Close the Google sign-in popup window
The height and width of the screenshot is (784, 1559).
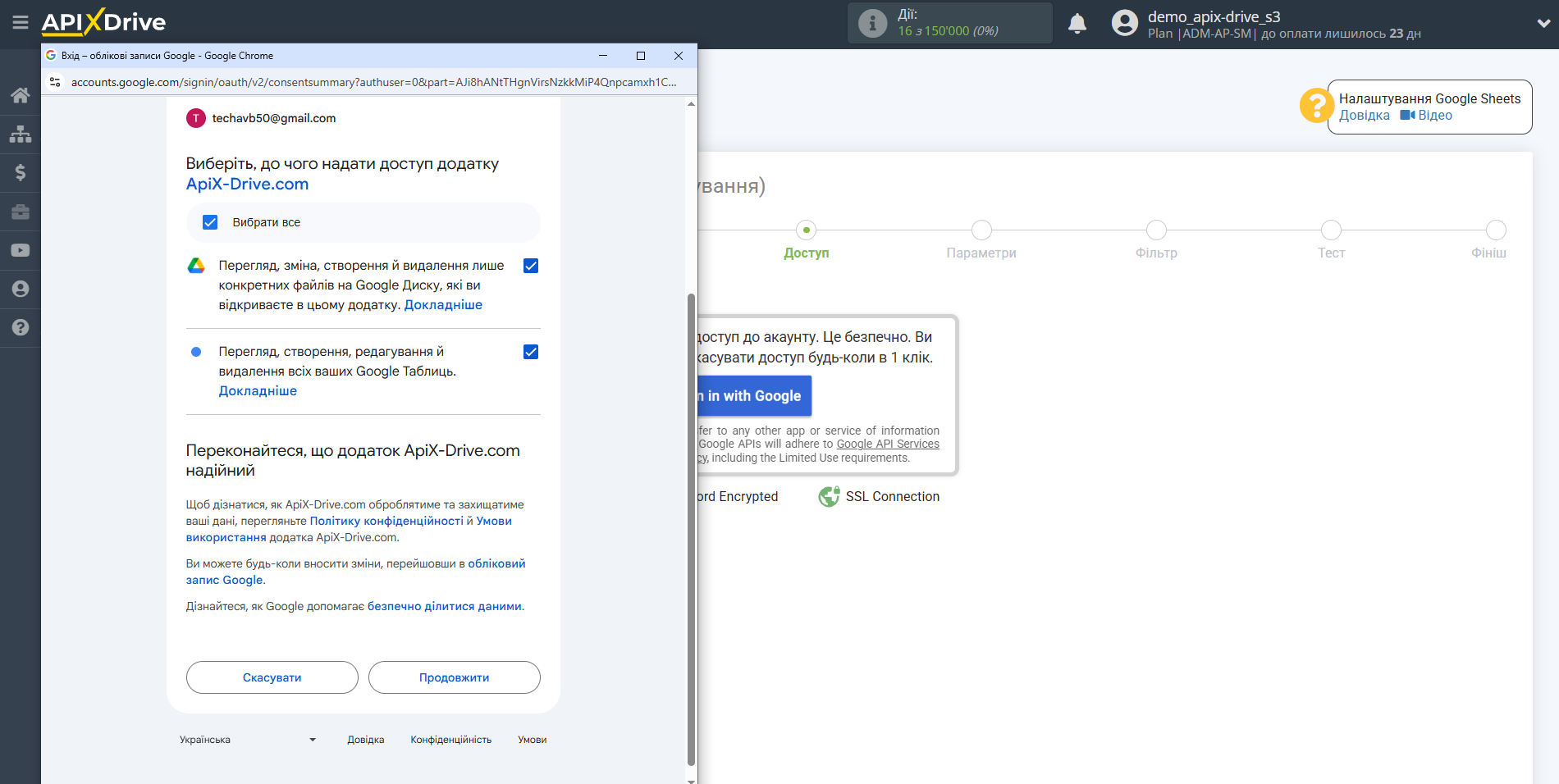[679, 56]
